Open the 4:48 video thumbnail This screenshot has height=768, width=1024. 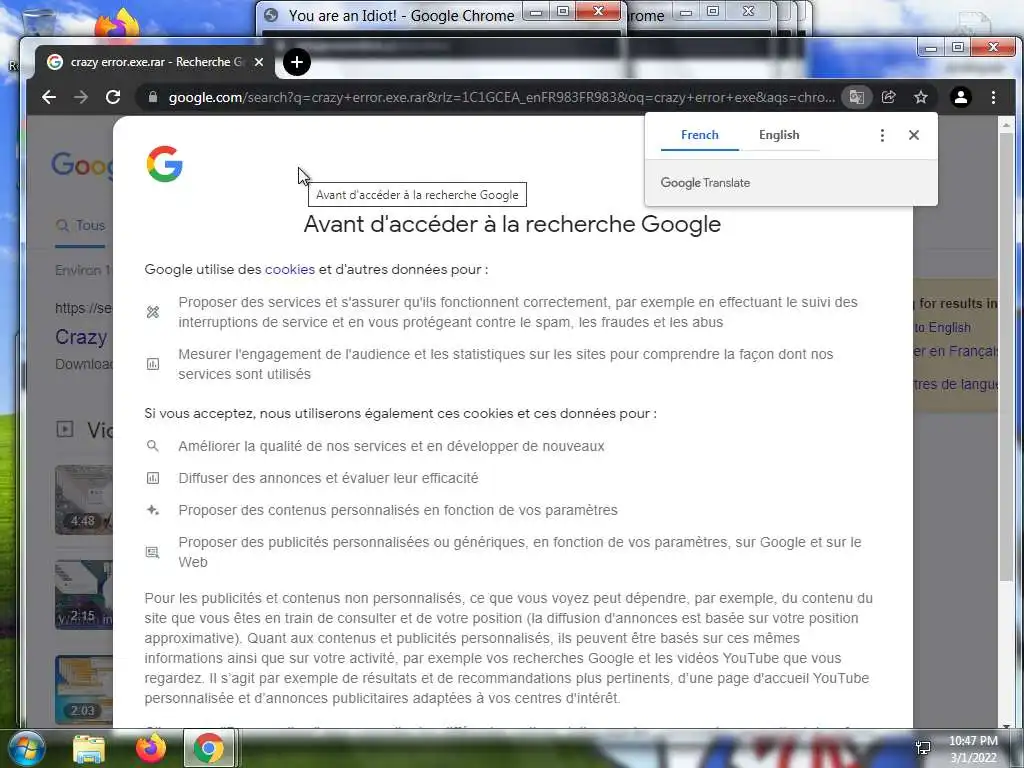click(84, 500)
